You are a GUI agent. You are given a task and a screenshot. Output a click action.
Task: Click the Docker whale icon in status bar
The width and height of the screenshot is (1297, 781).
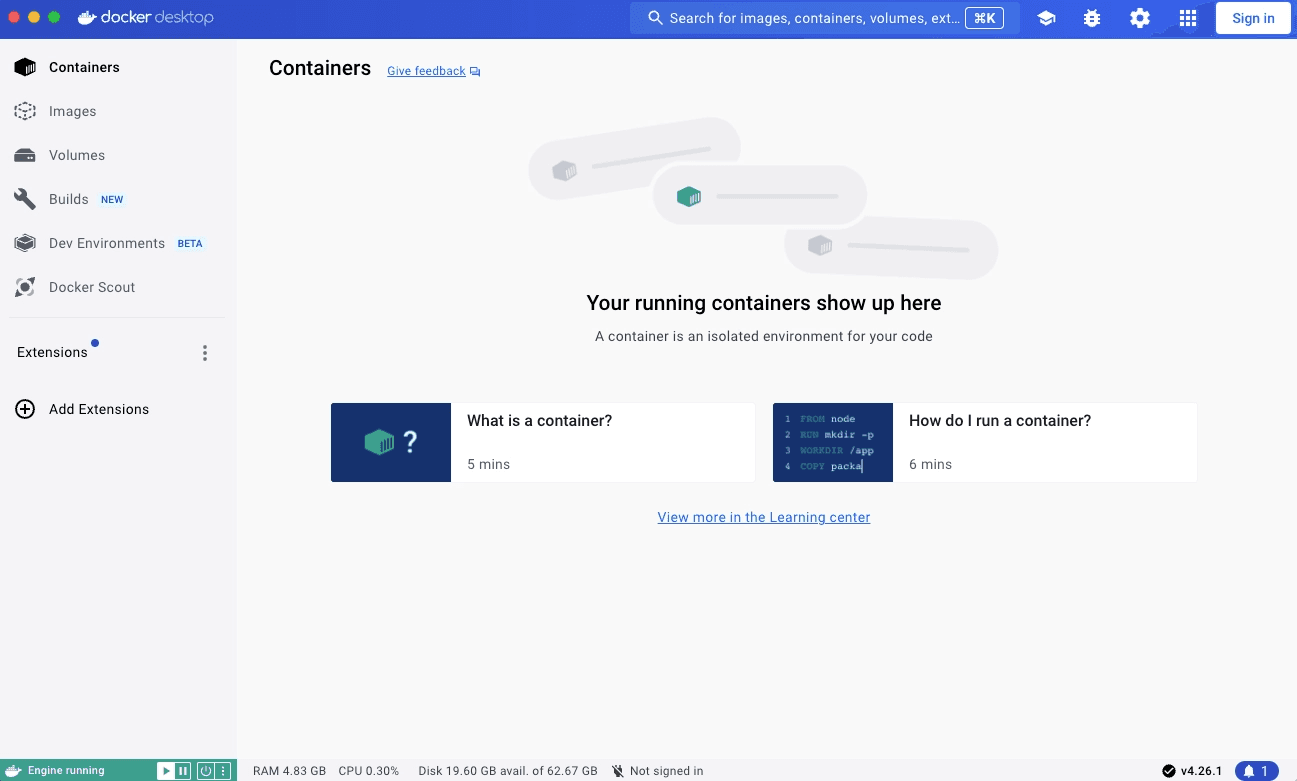pyautogui.click(x=13, y=771)
